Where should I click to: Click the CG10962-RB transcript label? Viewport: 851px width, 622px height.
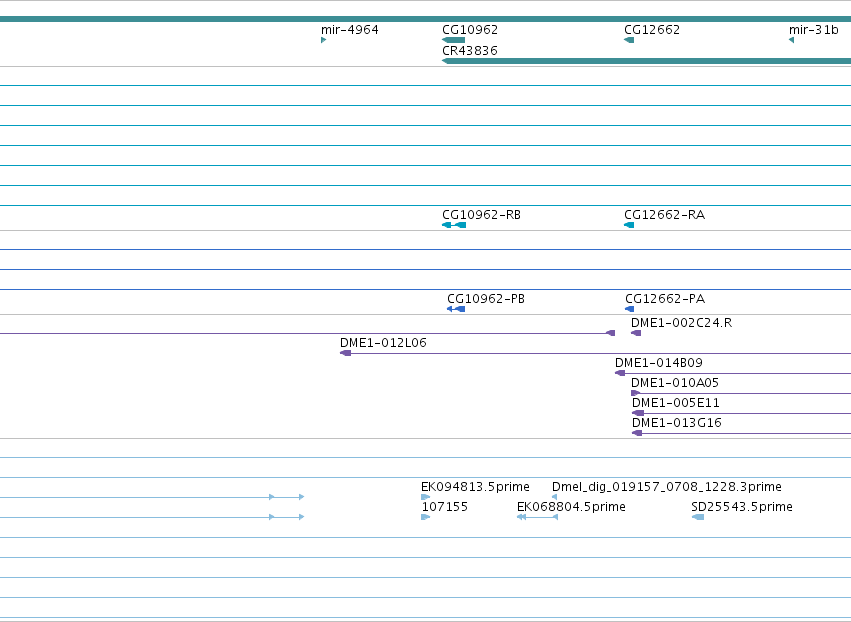coord(481,215)
